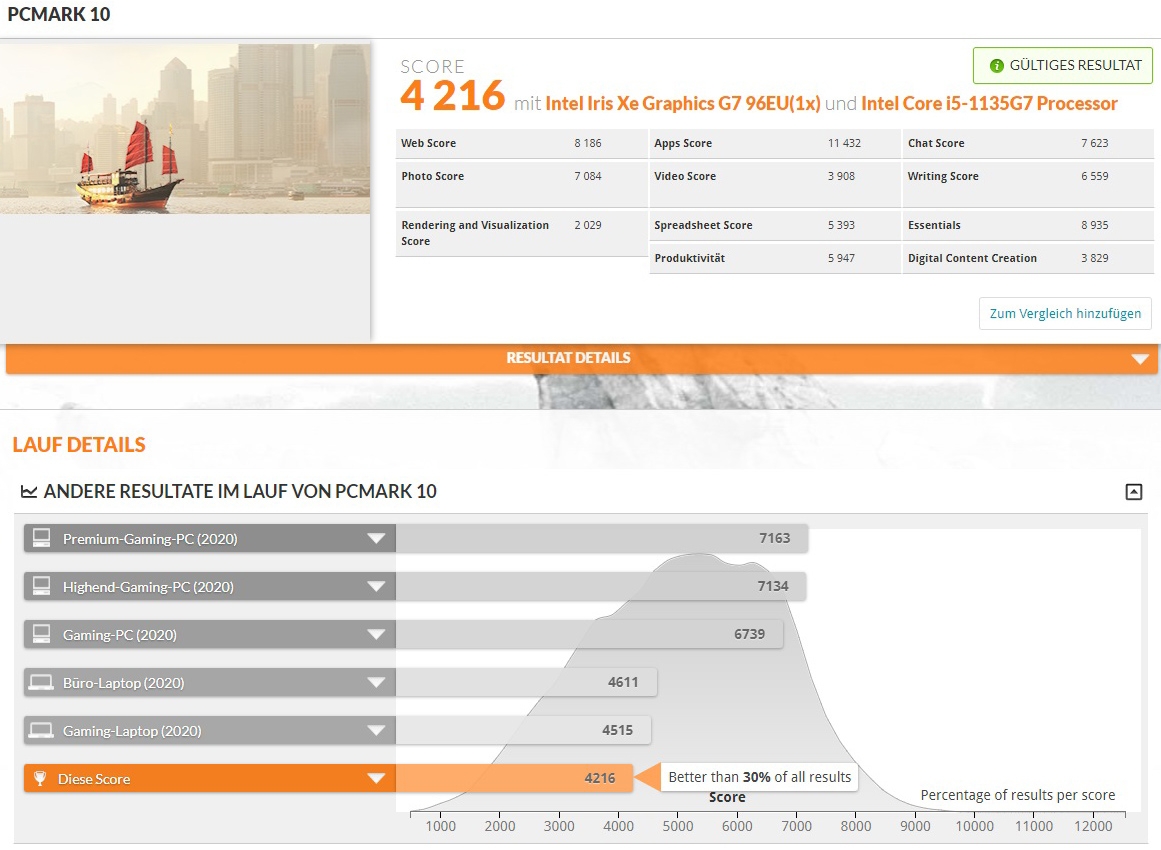The width and height of the screenshot is (1161, 850).
Task: Expand Diese Score dropdown arrow
Action: (x=376, y=778)
